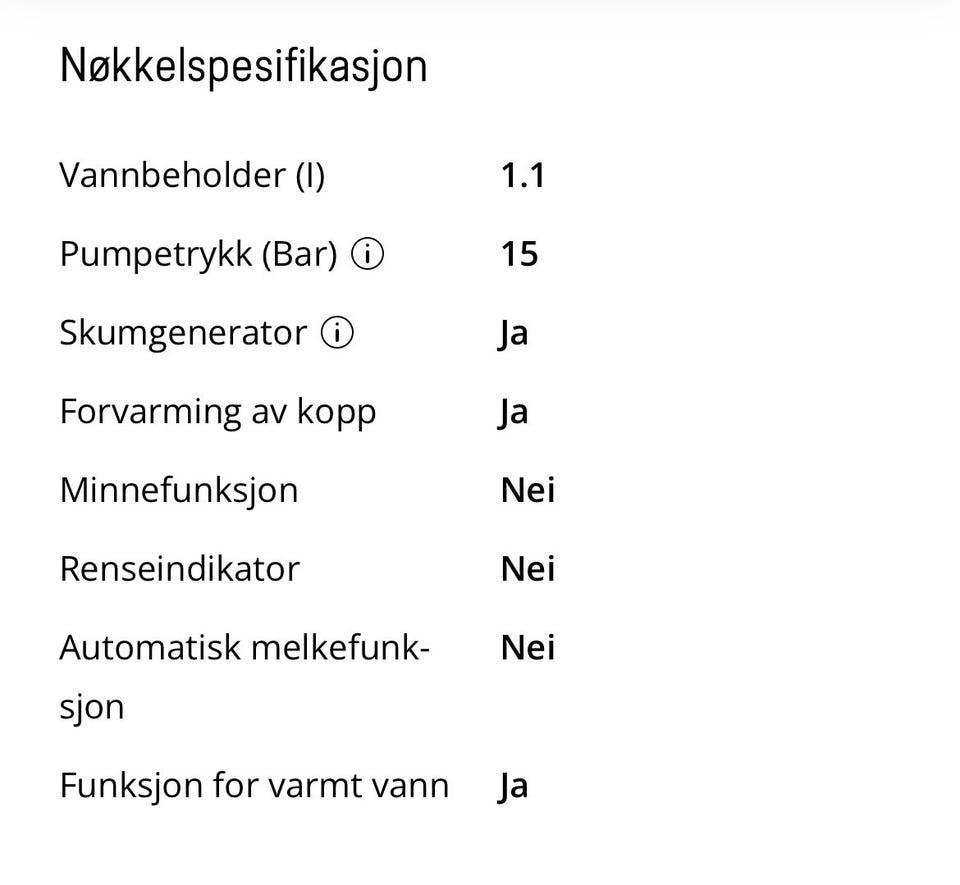Open the Skumgenerator info icon
Screen dimensions: 960x885
[337, 333]
